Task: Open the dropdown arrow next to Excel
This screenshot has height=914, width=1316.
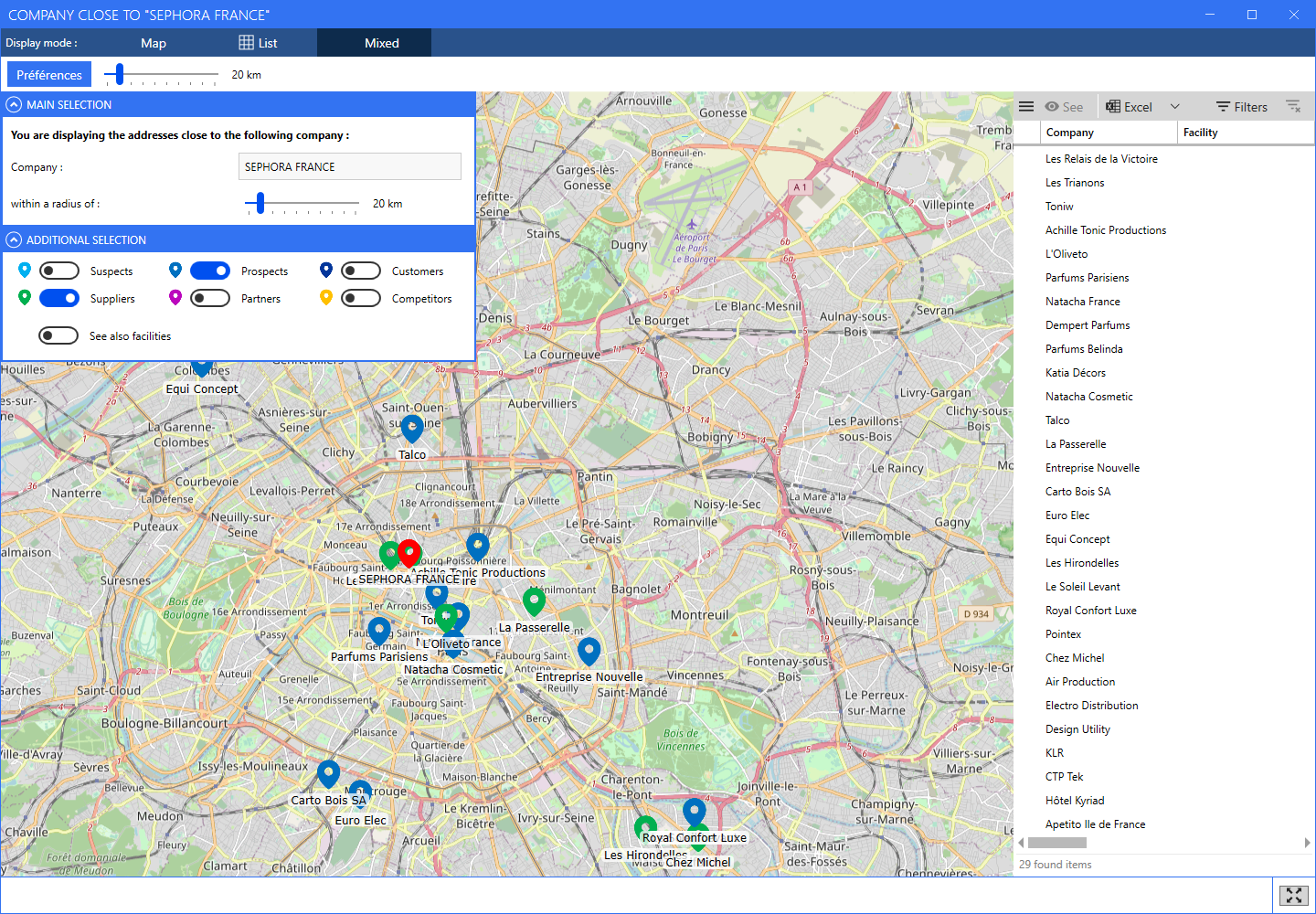Action: click(1175, 107)
